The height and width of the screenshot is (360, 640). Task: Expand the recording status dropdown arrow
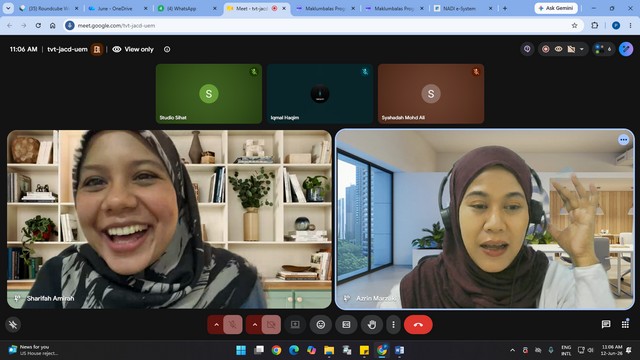pyautogui.click(x=582, y=49)
